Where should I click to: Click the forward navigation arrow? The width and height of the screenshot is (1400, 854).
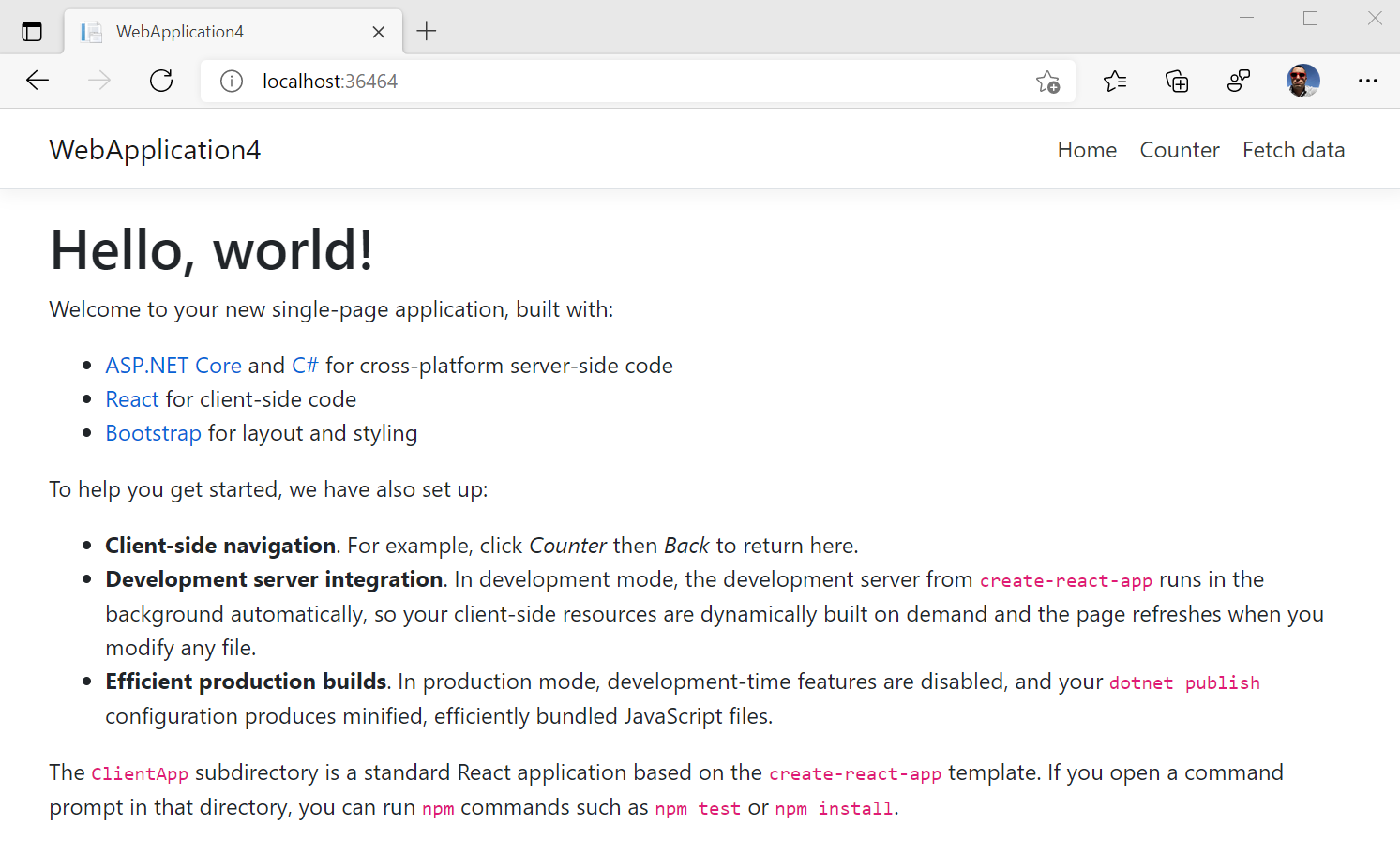tap(98, 81)
